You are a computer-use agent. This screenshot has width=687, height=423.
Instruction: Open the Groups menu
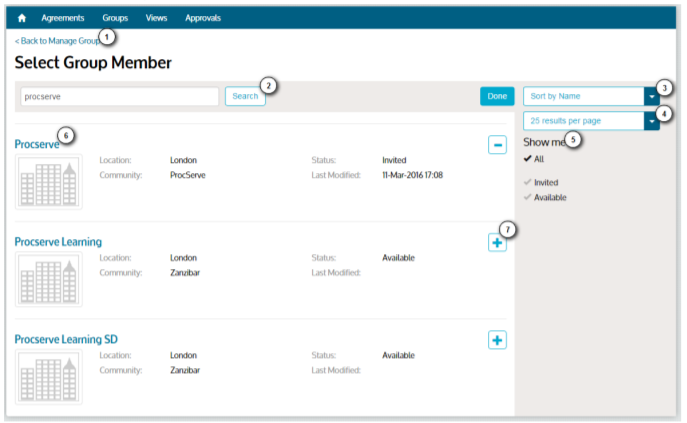[115, 18]
